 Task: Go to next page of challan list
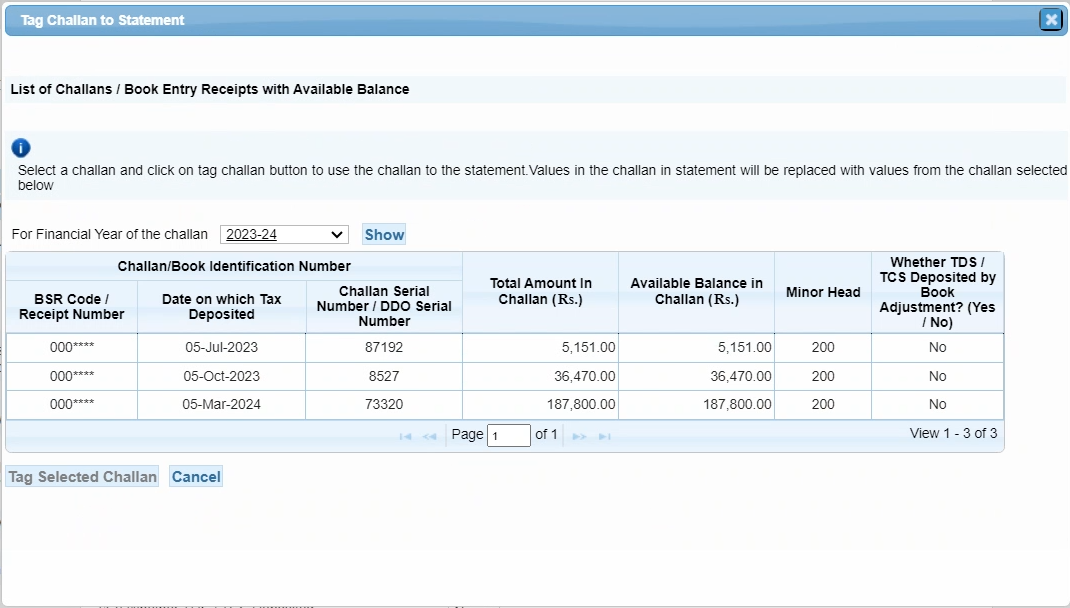[x=579, y=436]
